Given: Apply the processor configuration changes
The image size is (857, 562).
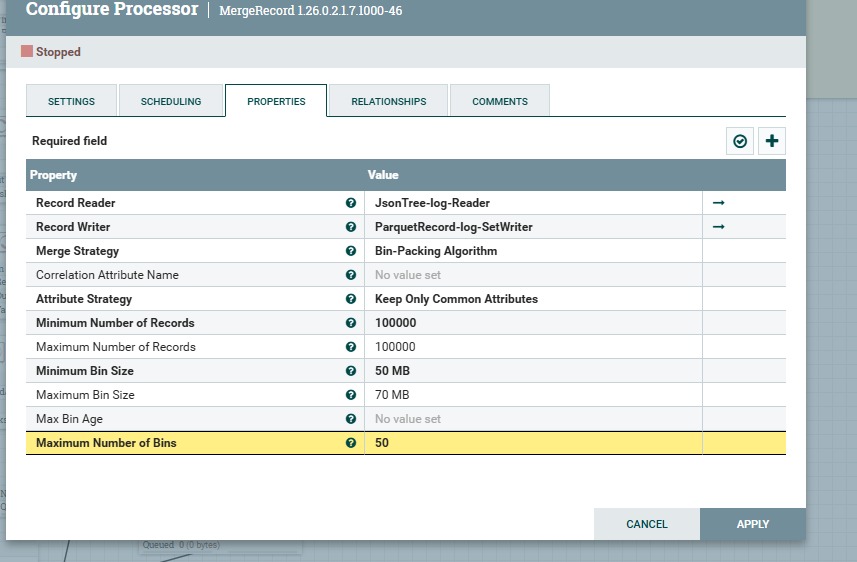Looking at the screenshot, I should (753, 524).
